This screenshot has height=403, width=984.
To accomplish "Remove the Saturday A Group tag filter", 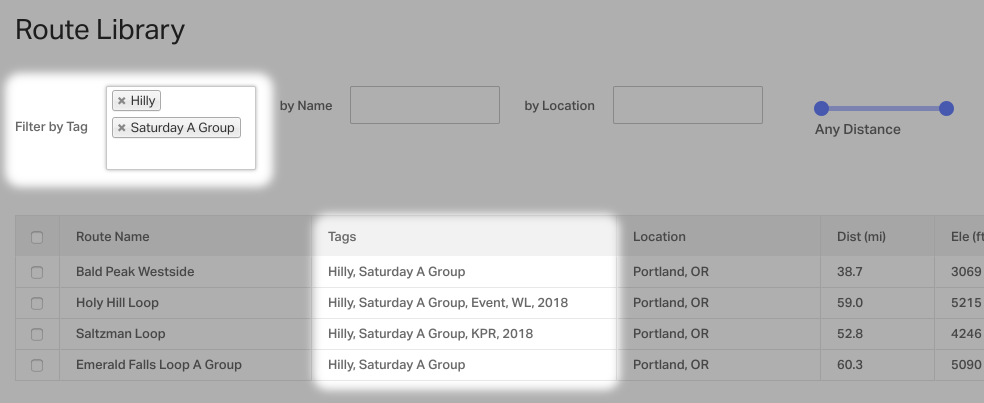I will click(122, 127).
